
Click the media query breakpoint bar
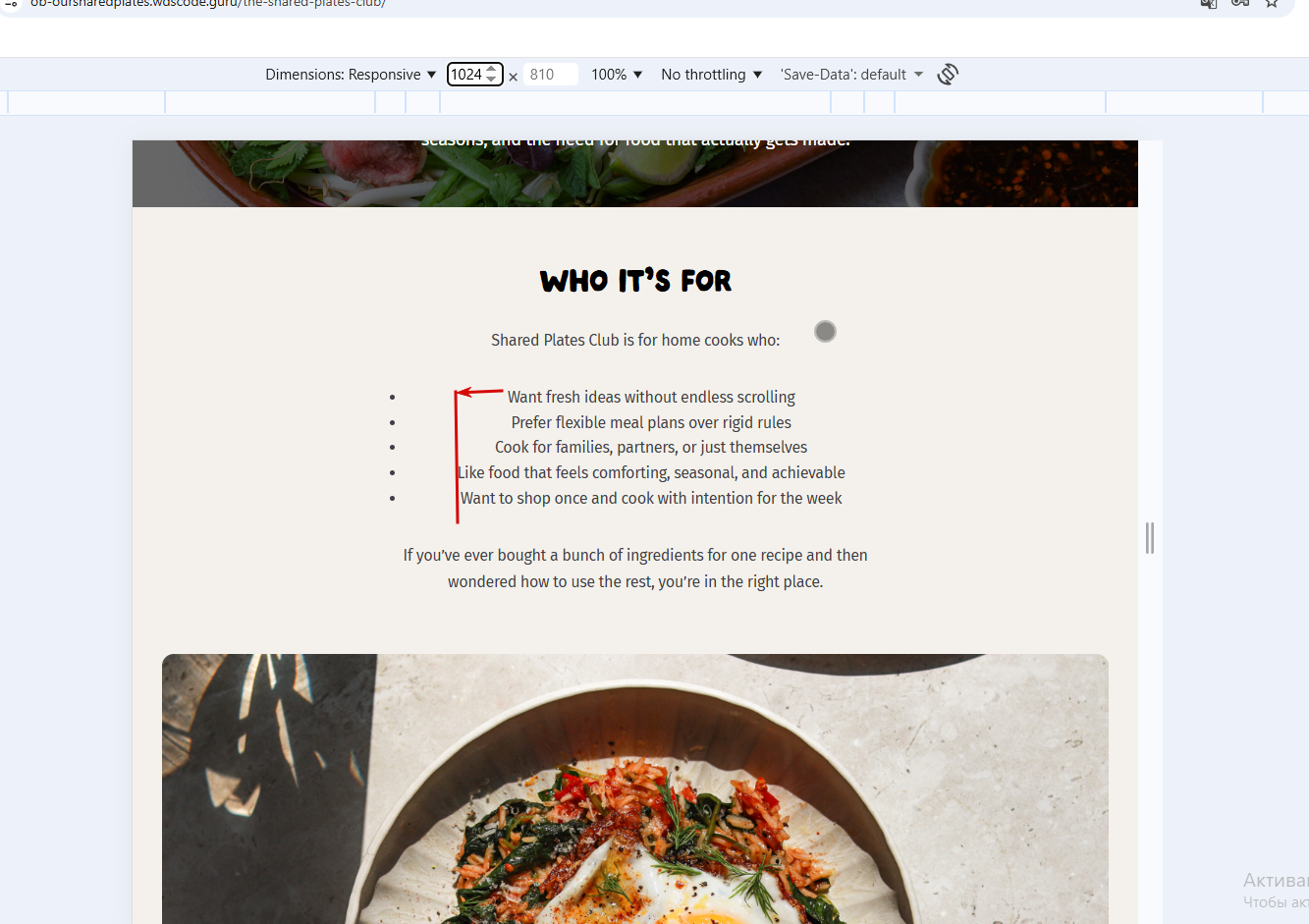pyautogui.click(x=654, y=103)
